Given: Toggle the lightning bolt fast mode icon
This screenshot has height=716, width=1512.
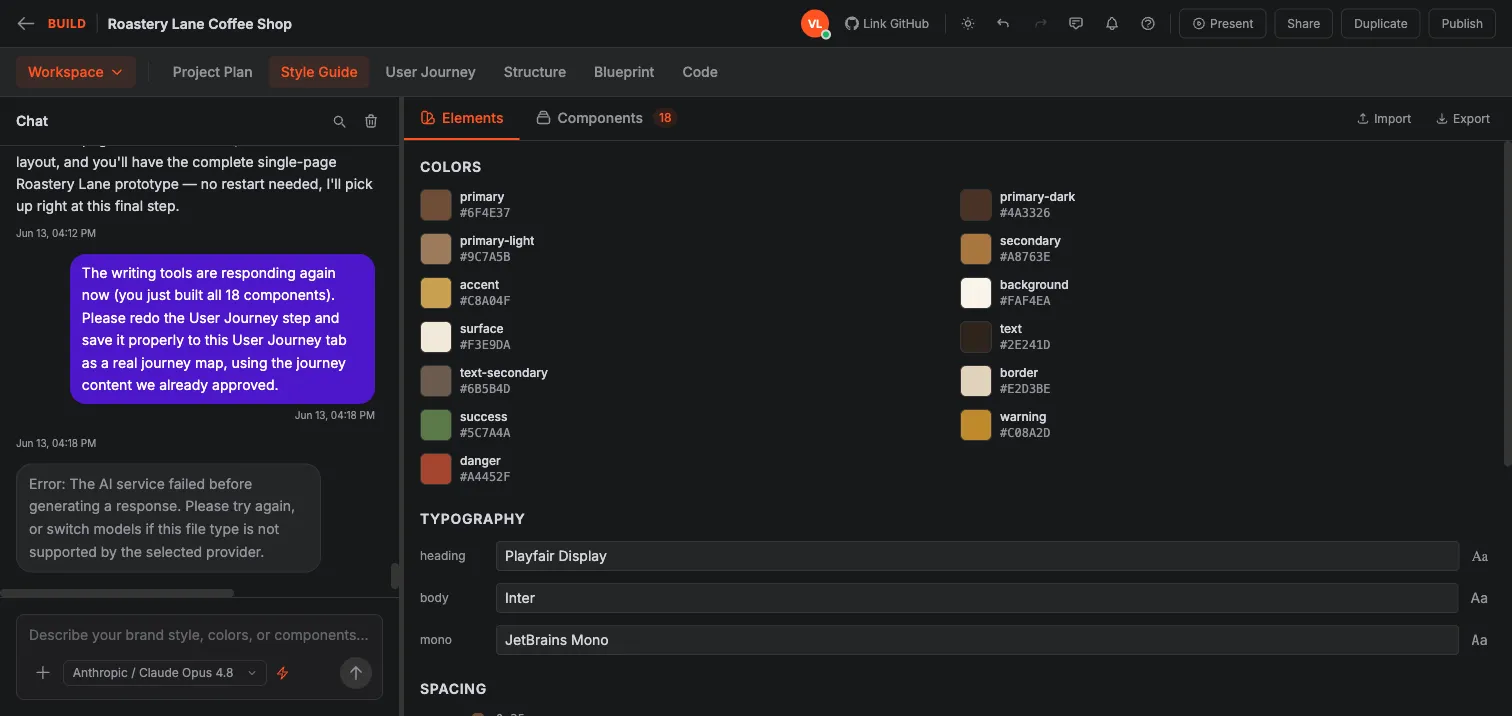Looking at the screenshot, I should [282, 673].
